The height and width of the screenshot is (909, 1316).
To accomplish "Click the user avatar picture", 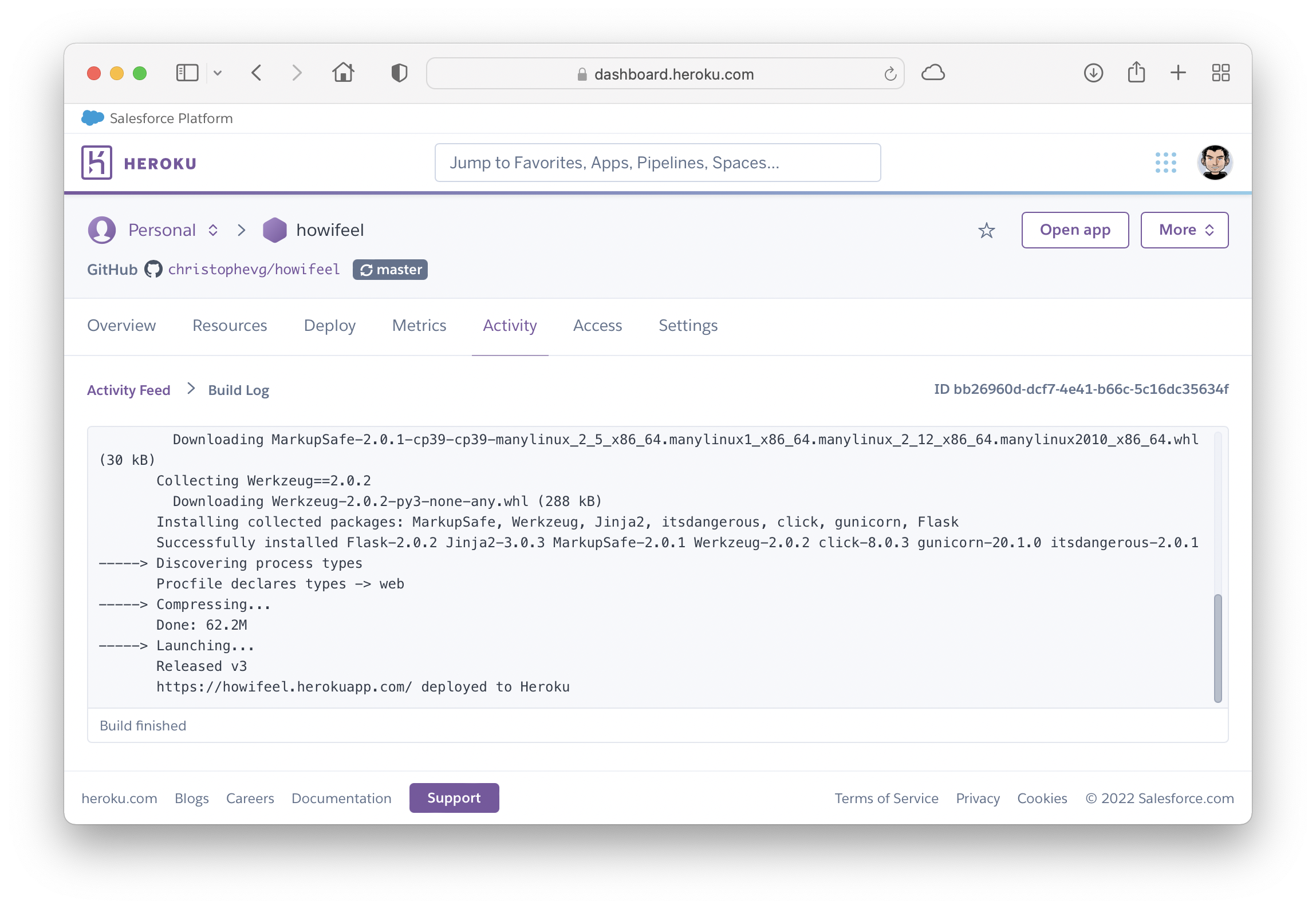I will [1214, 163].
